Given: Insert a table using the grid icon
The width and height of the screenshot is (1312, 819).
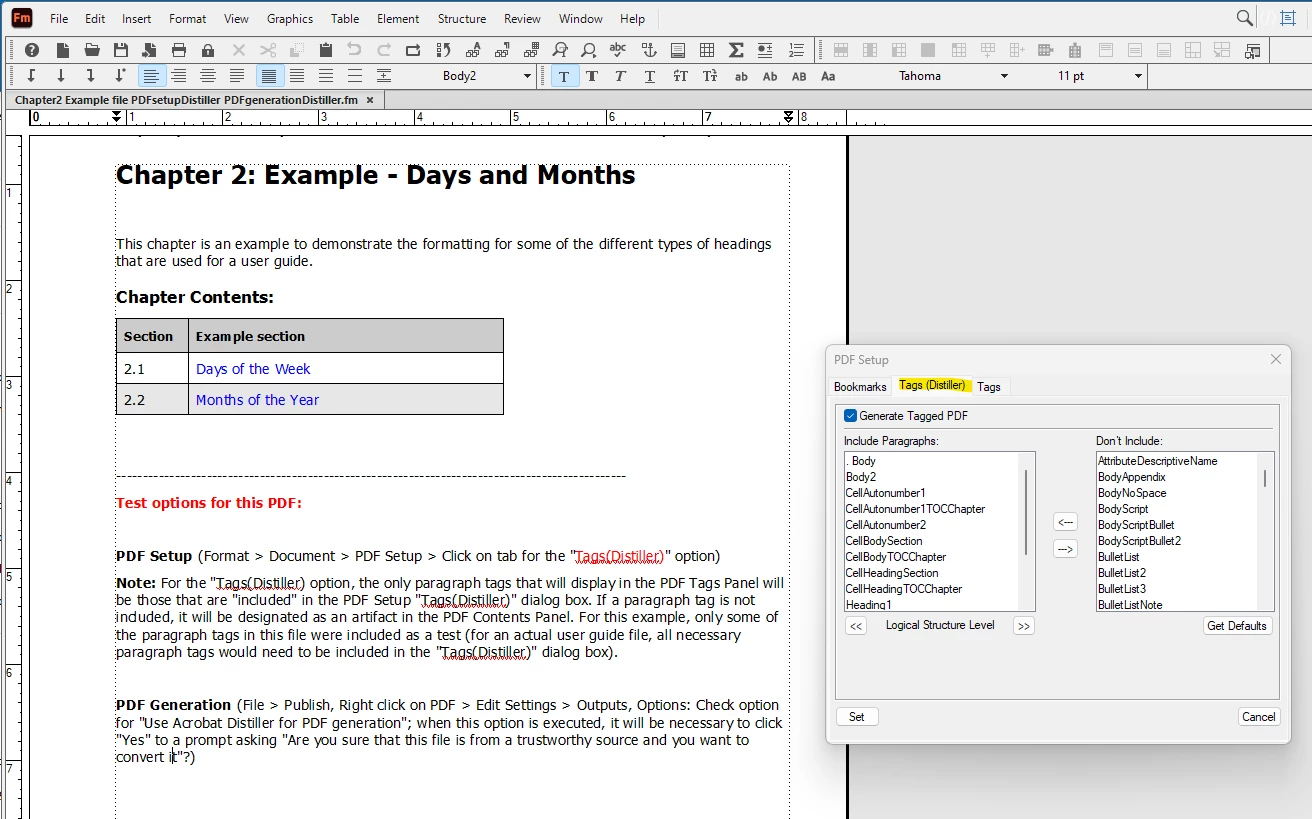Looking at the screenshot, I should tap(707, 50).
